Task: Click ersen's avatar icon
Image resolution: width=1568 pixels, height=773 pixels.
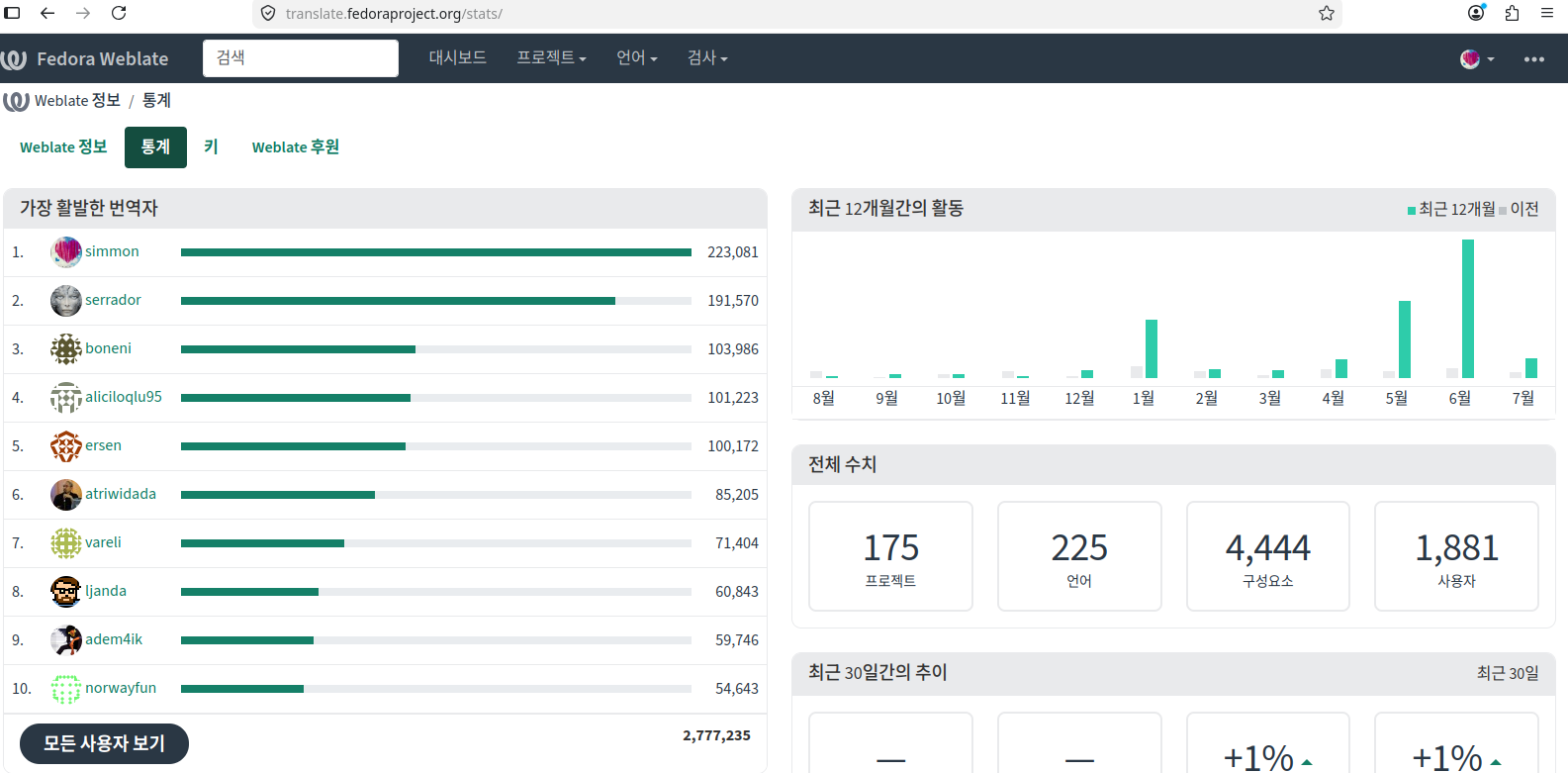Action: coord(66,446)
